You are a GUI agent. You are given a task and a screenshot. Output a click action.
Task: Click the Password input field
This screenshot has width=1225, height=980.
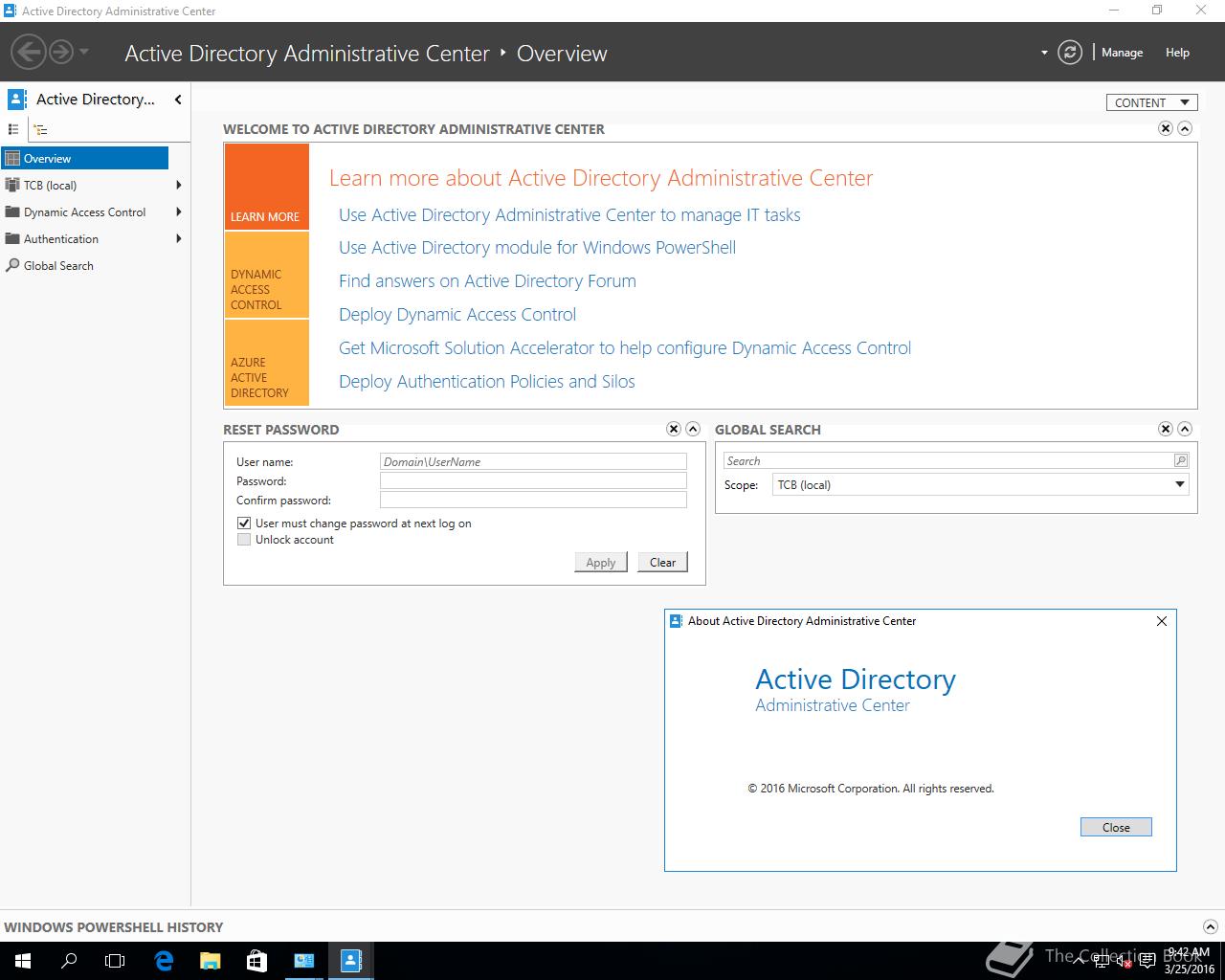coord(533,480)
